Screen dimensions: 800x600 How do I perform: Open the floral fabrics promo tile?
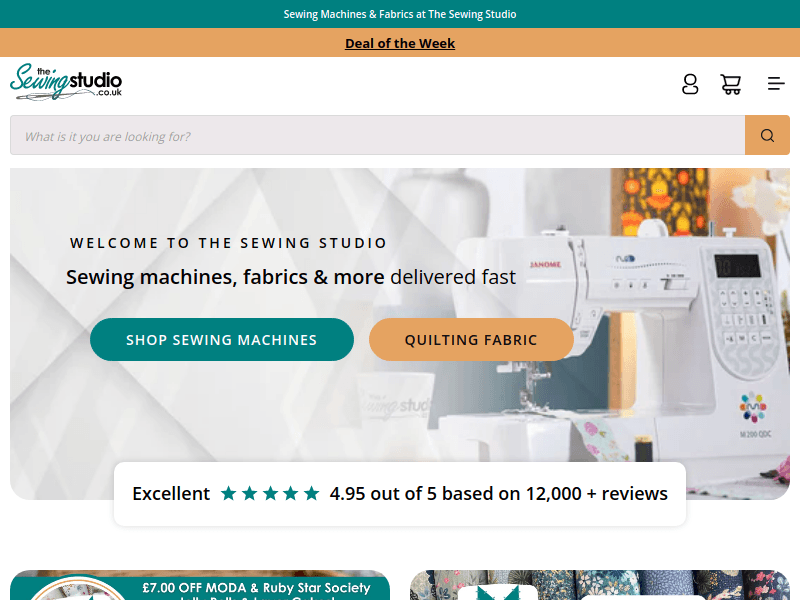click(600, 585)
